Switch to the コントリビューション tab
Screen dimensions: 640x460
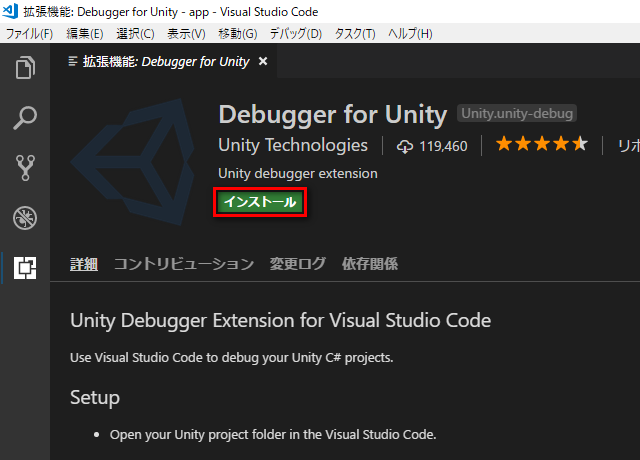click(x=184, y=264)
